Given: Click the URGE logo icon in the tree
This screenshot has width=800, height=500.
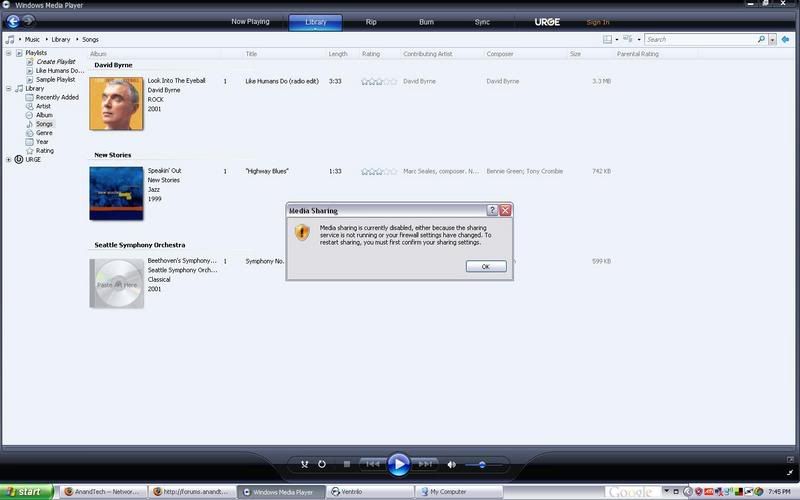Looking at the screenshot, I should tap(19, 159).
